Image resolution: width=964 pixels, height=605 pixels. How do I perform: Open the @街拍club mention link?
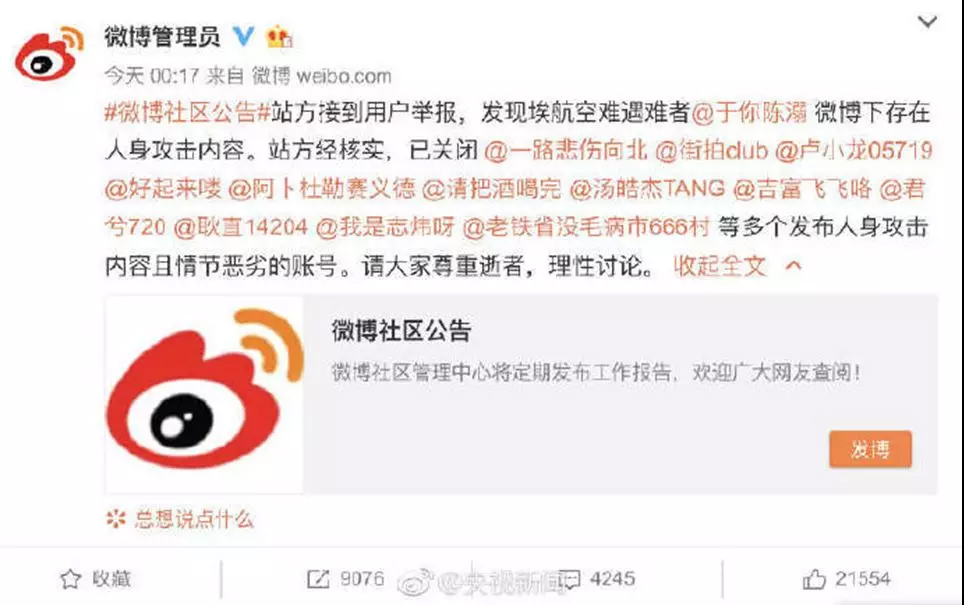pyautogui.click(x=711, y=151)
